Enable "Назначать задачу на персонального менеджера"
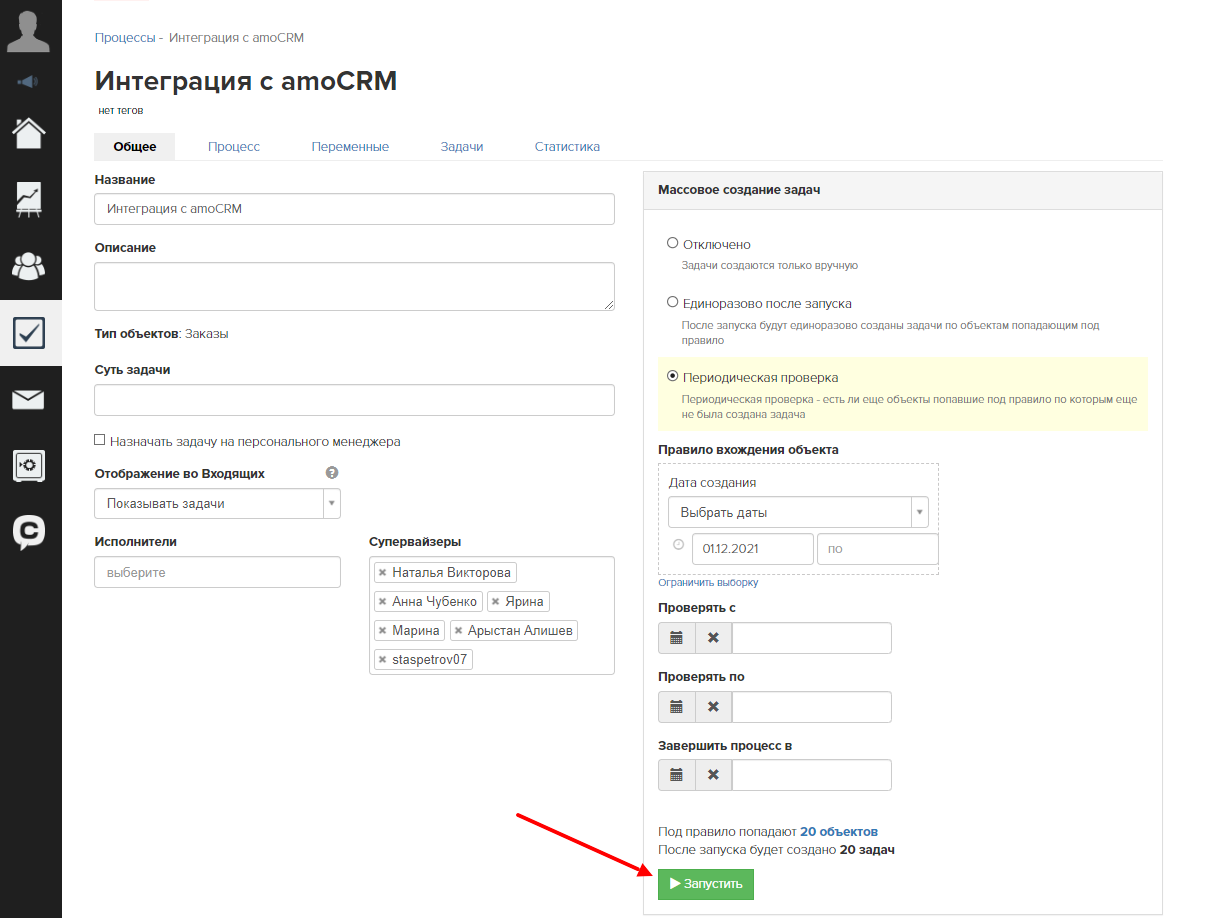Screen dimensions: 1230x918 100,438
